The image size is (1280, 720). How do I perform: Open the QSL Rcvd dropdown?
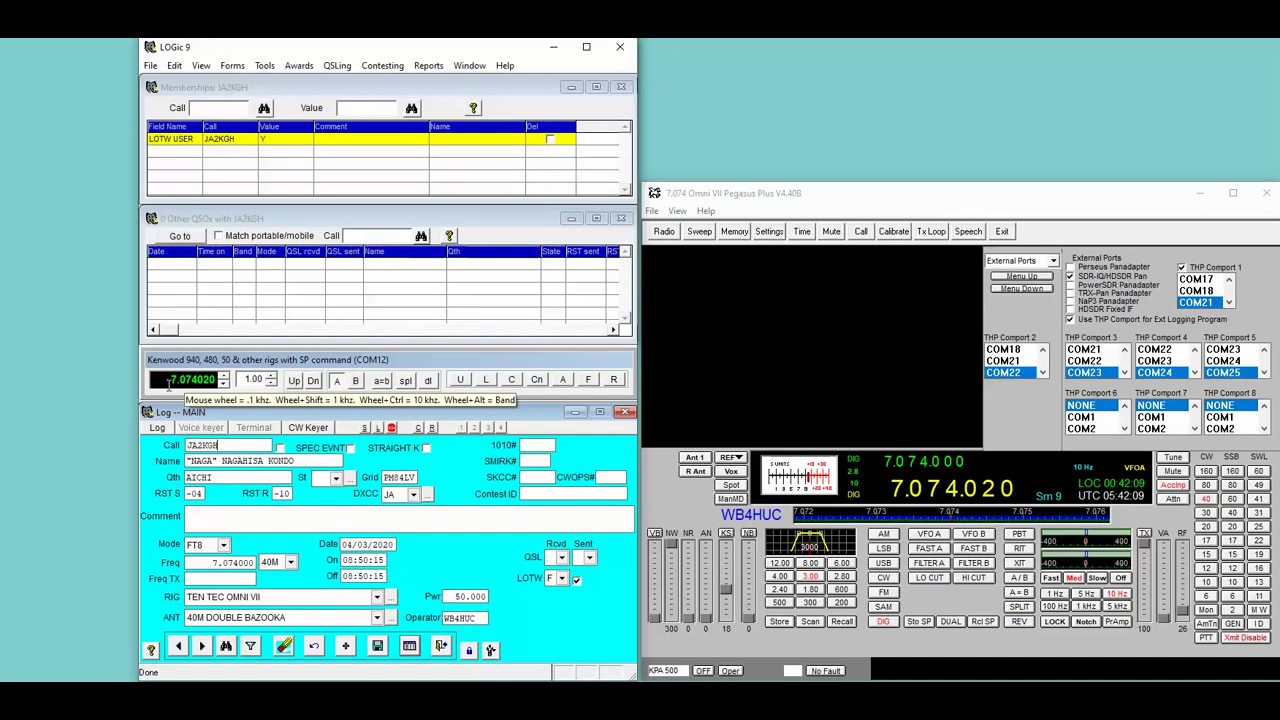[562, 558]
